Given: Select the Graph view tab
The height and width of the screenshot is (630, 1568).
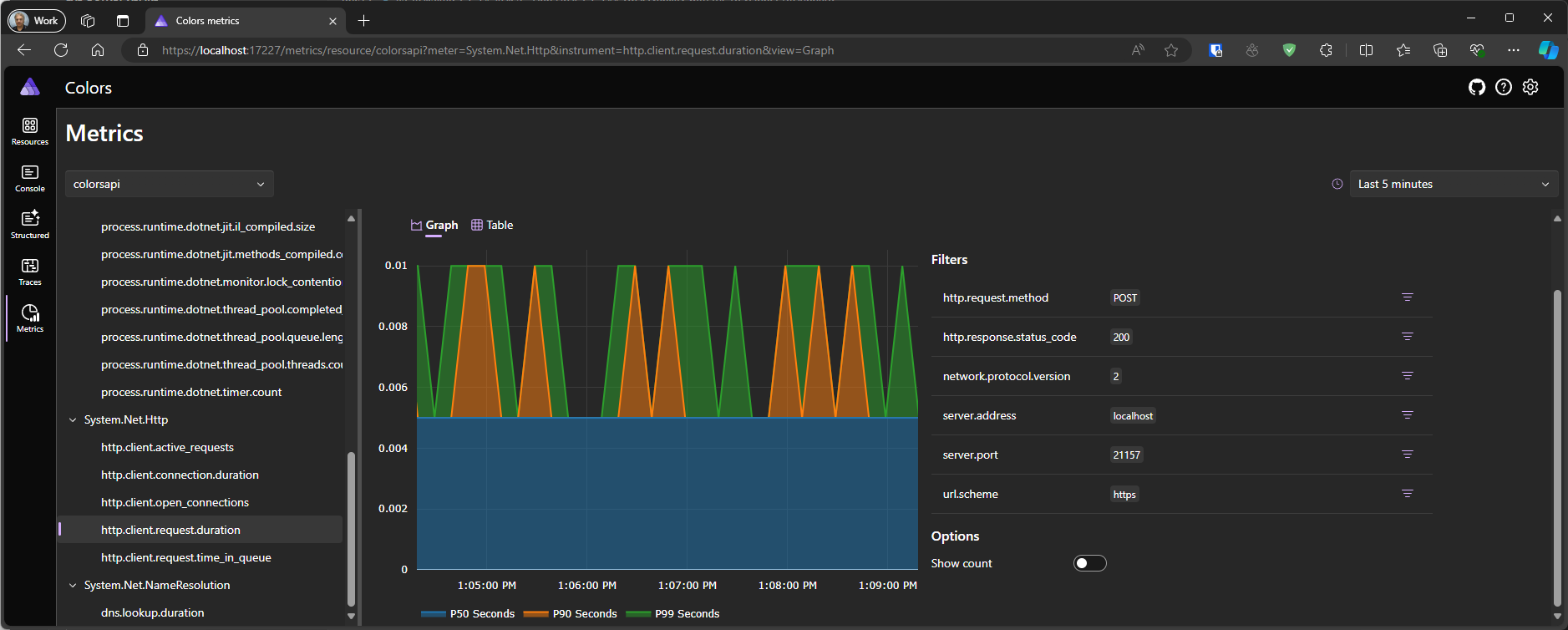Looking at the screenshot, I should tap(434, 225).
